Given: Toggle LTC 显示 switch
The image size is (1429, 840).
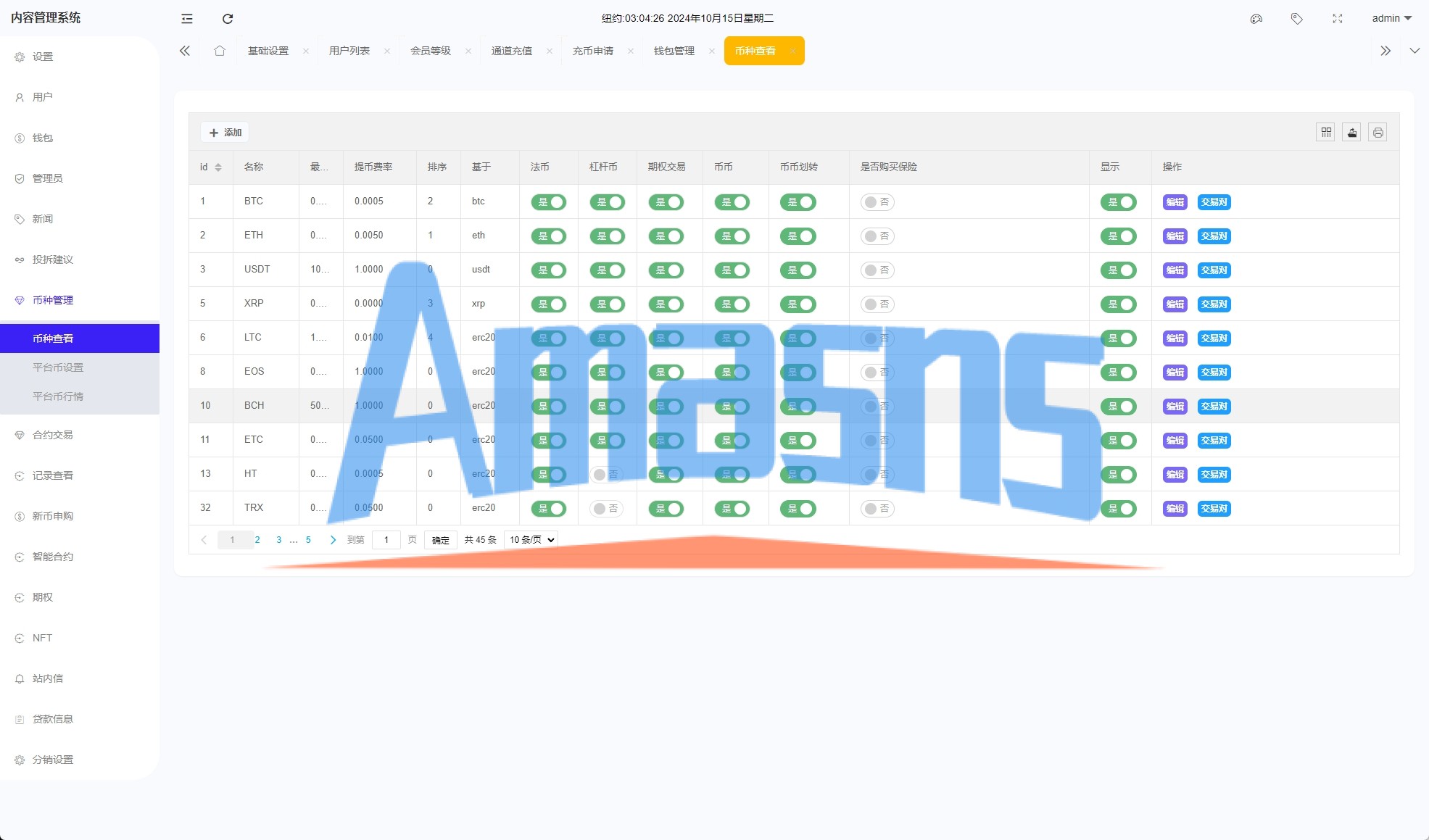Looking at the screenshot, I should (x=1119, y=338).
